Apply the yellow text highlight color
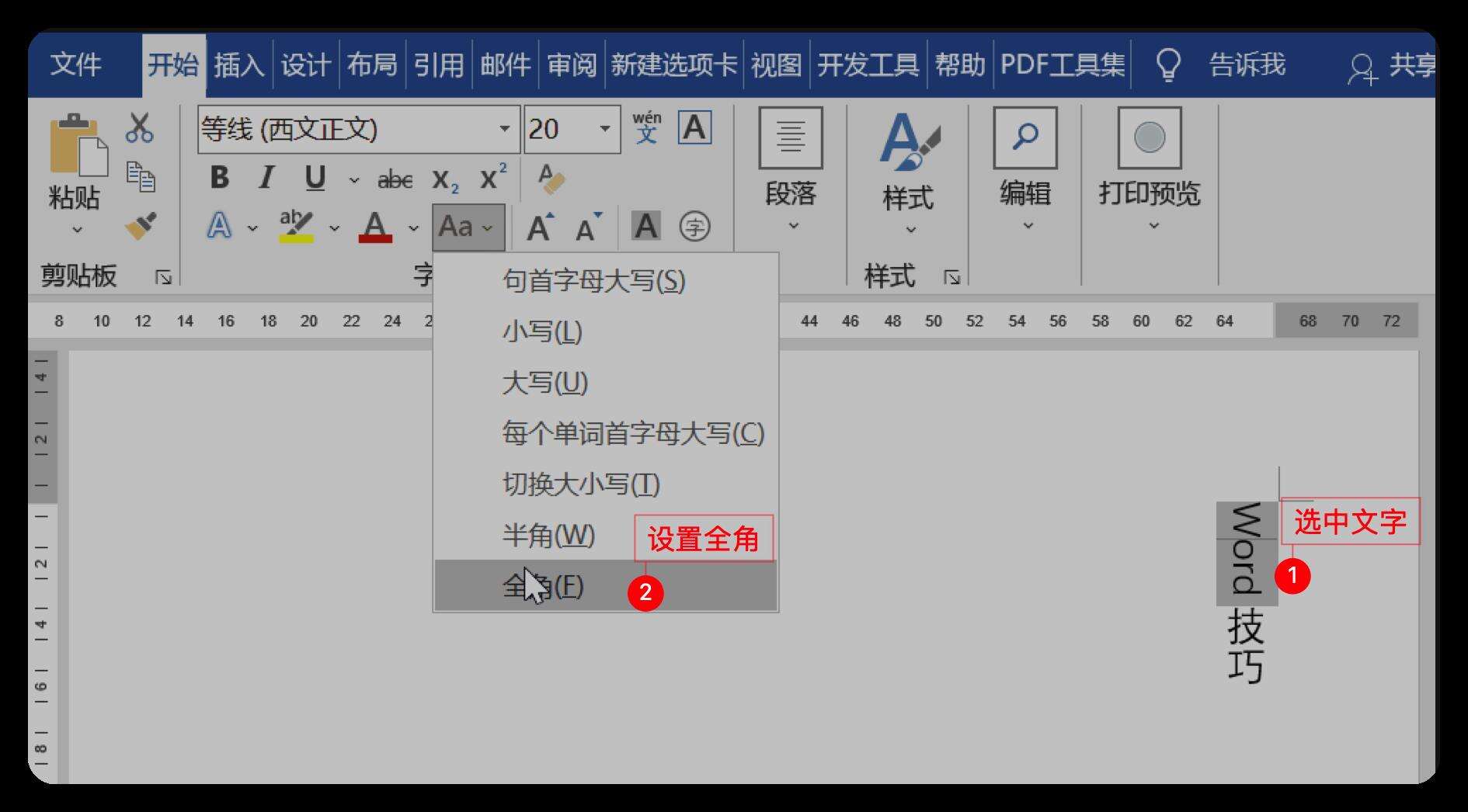 [x=296, y=227]
